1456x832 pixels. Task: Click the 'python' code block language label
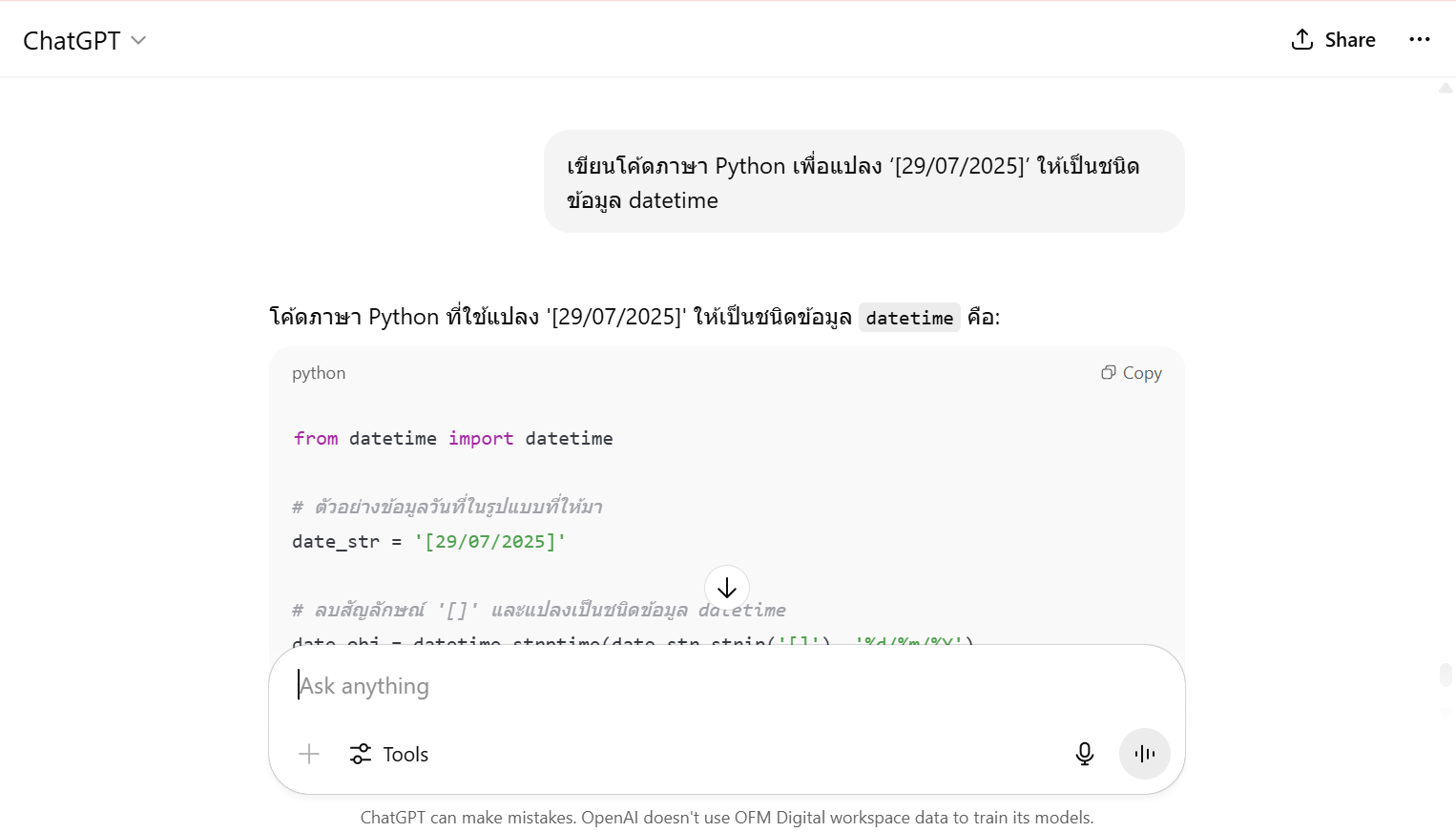319,373
